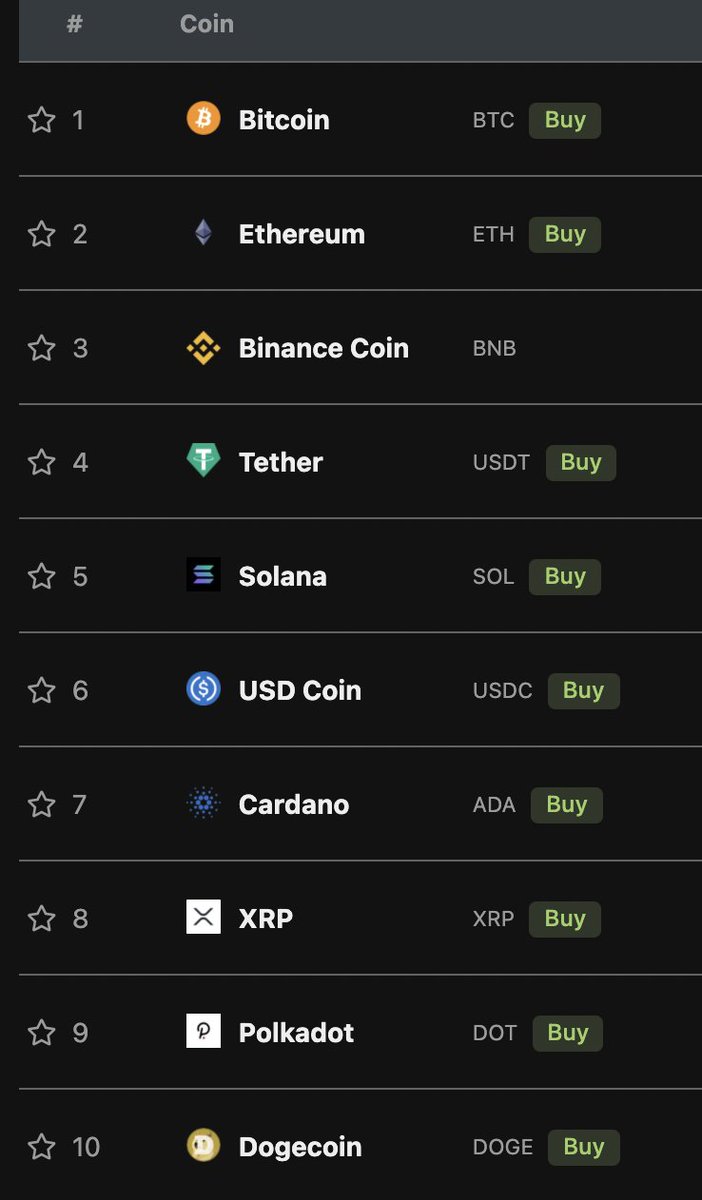This screenshot has width=702, height=1200.
Task: Toggle the star next to Tether
Action: [41, 462]
